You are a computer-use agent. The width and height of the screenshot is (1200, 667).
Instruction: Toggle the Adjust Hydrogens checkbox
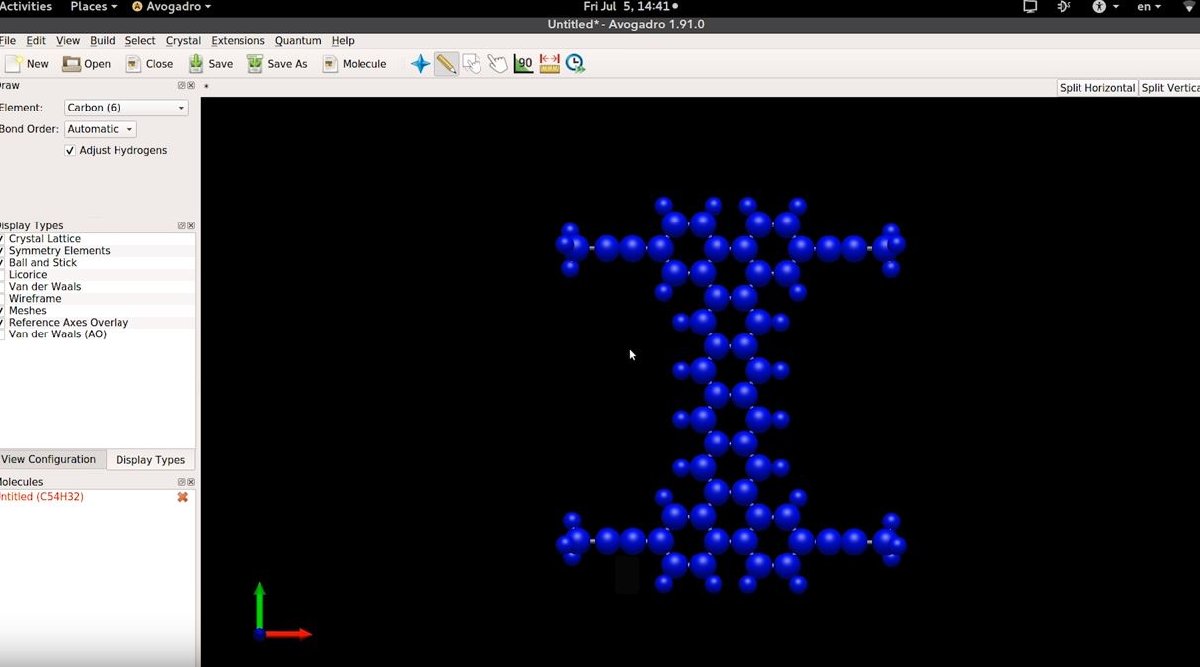(x=70, y=150)
